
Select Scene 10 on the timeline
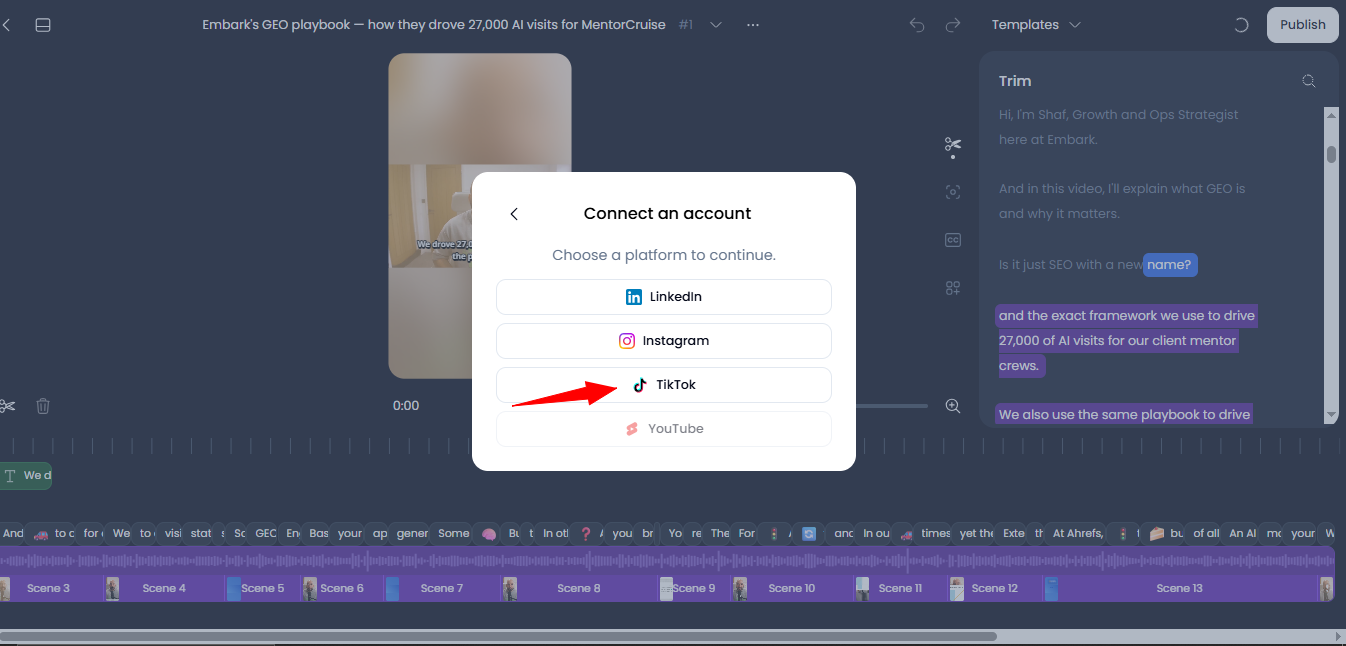(792, 588)
